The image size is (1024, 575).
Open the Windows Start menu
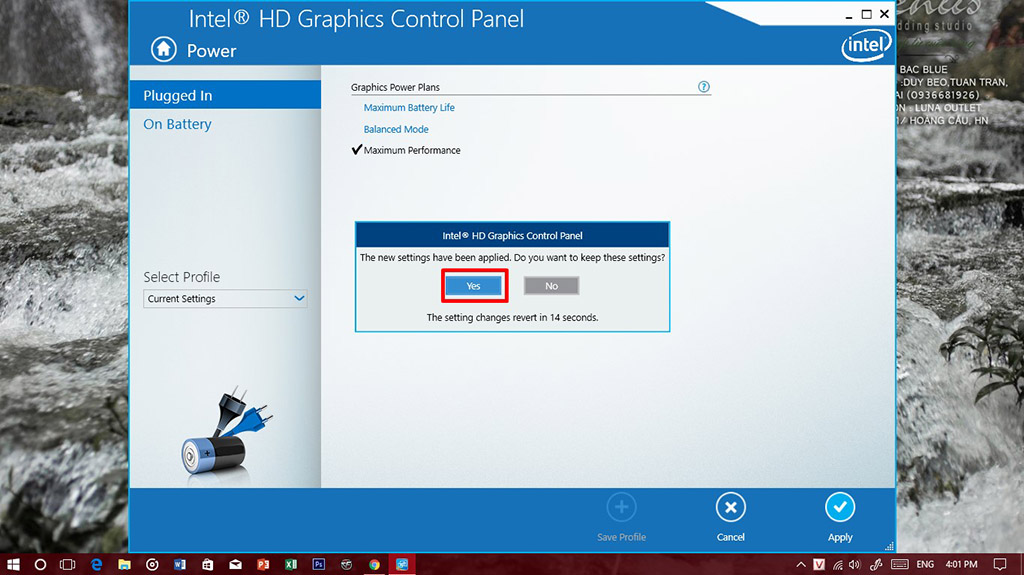(13, 565)
